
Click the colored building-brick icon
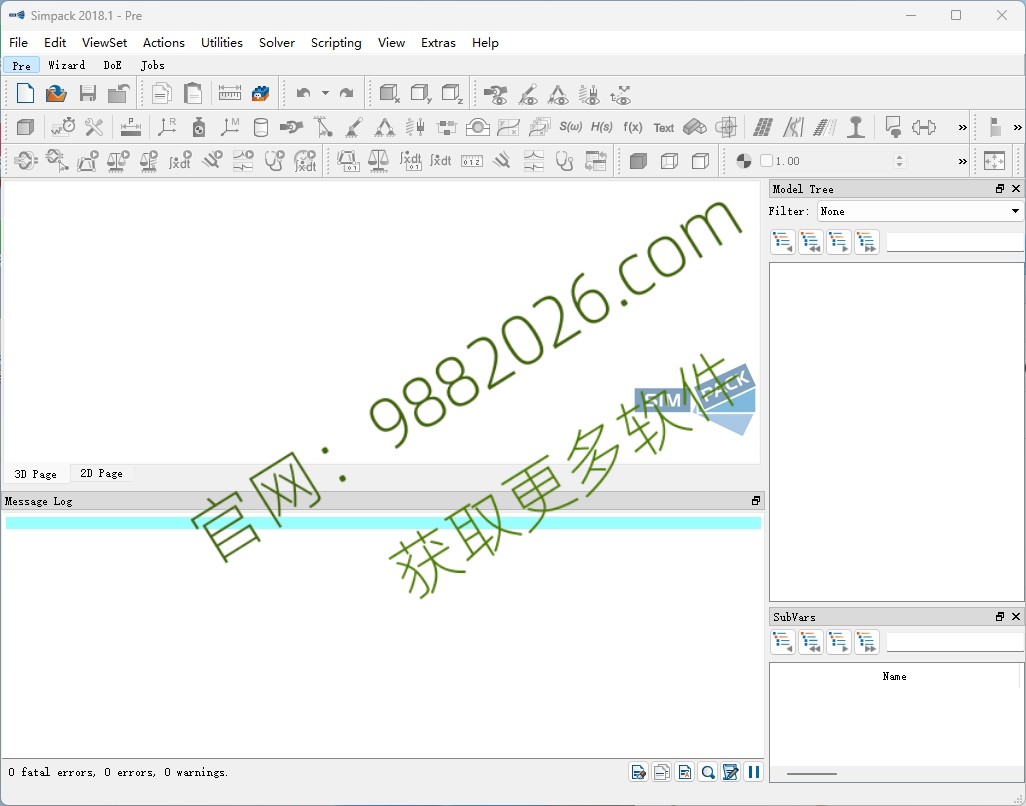260,94
